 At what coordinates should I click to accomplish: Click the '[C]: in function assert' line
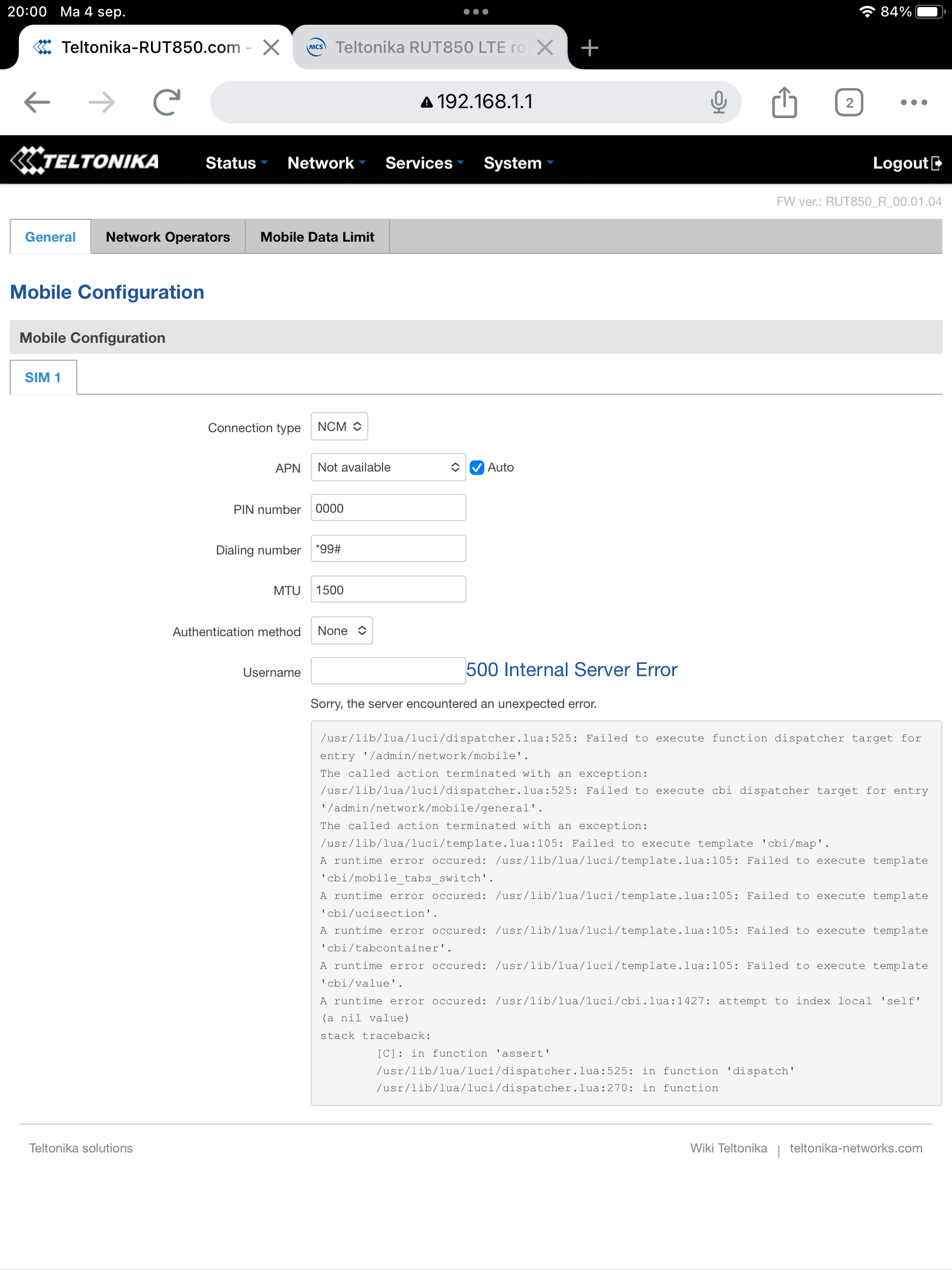click(464, 1054)
